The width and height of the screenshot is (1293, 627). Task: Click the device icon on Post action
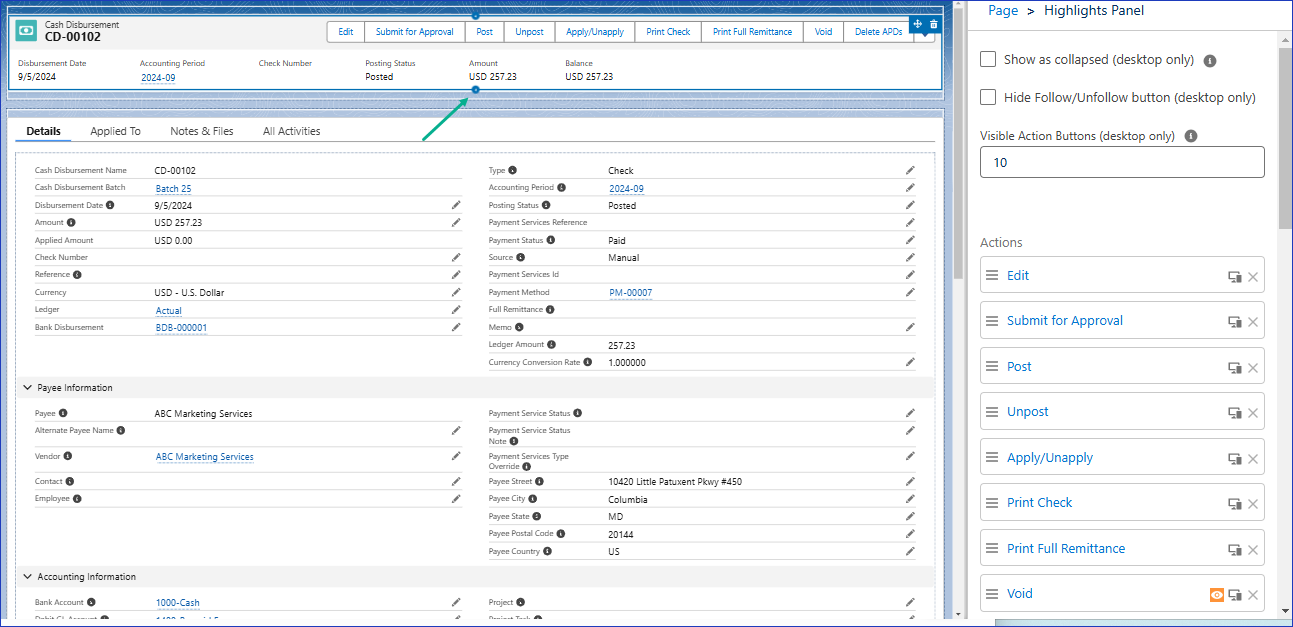1235,368
